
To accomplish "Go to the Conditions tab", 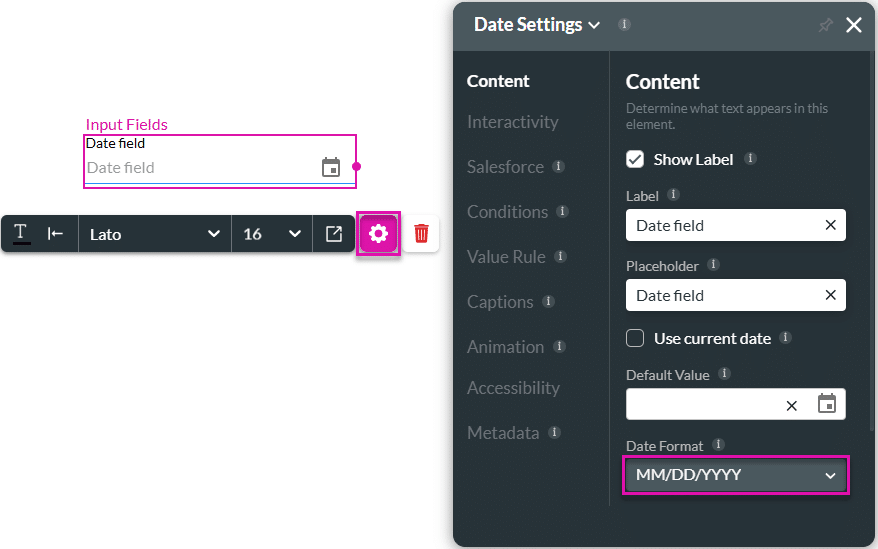I will tap(507, 212).
